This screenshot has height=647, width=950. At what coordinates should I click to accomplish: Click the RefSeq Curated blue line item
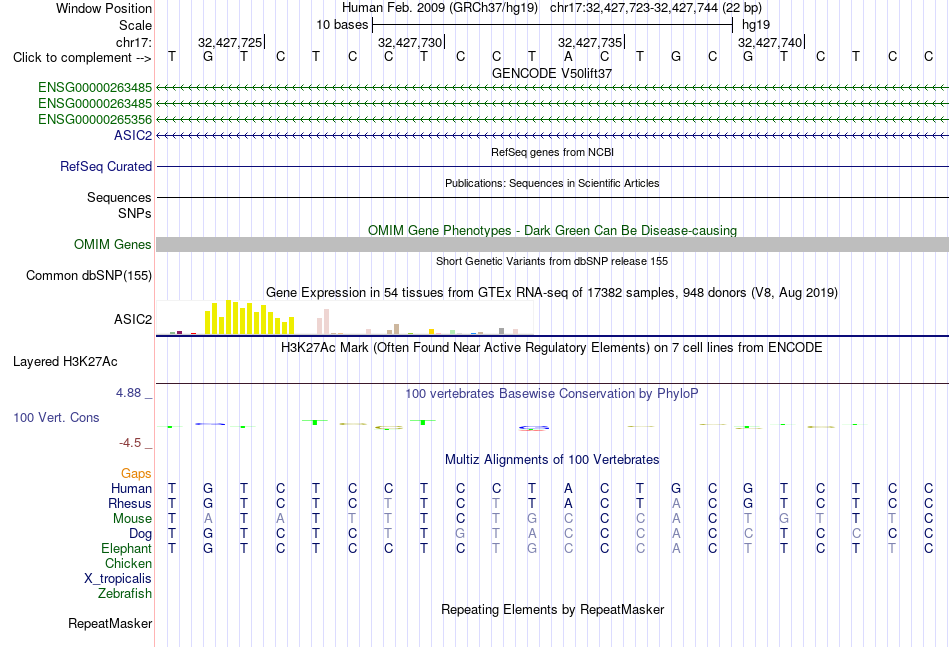pos(552,166)
